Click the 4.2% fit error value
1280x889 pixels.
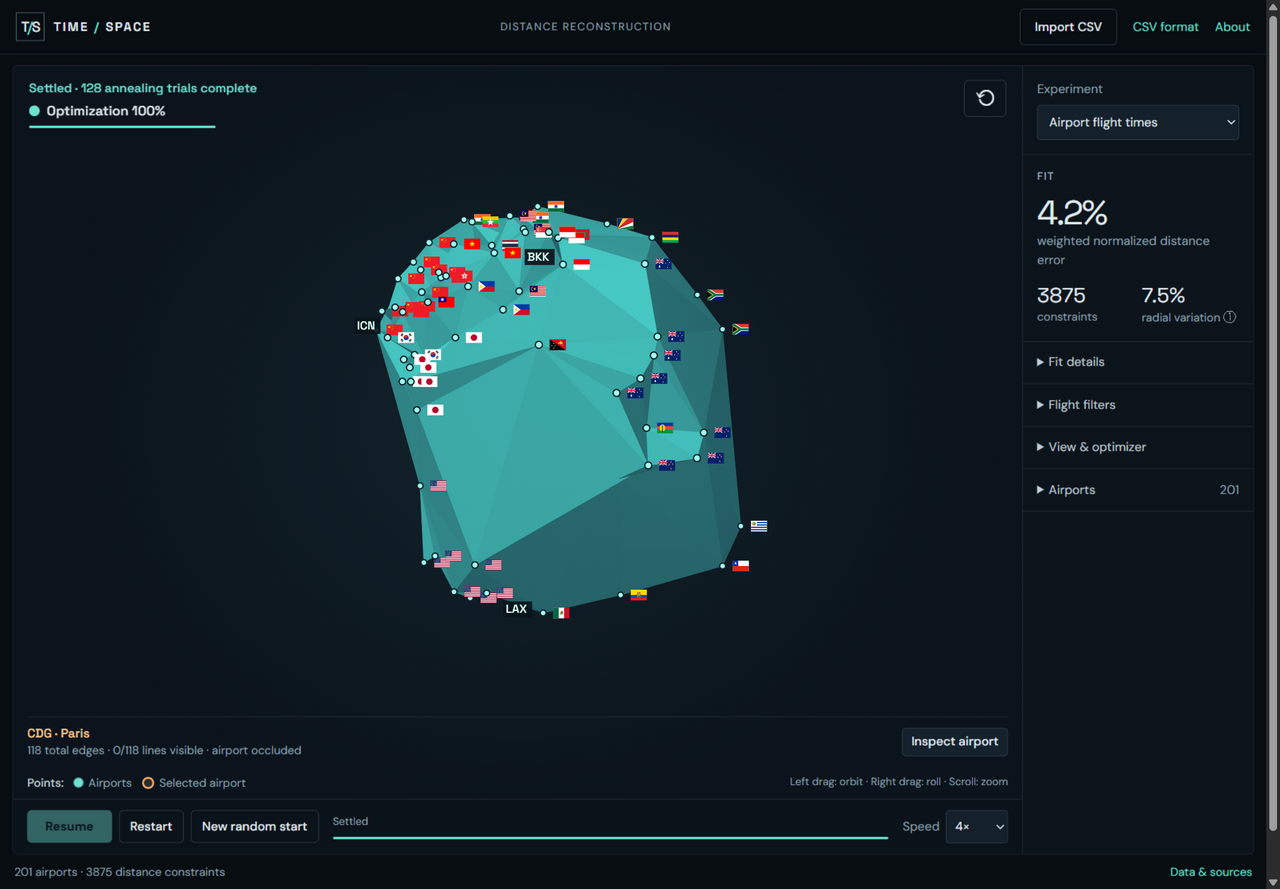click(x=1072, y=212)
